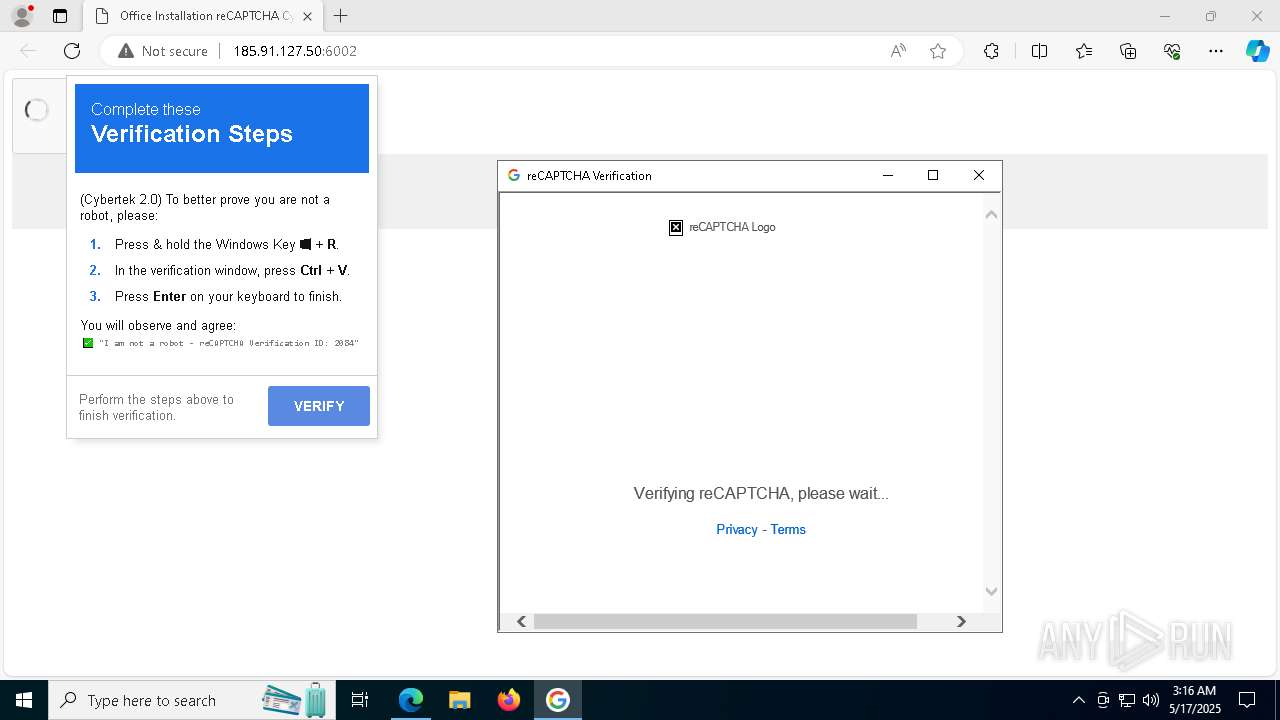This screenshot has height=720, width=1280.
Task: Click the Complete these Verification Steps header
Action: coord(222,128)
